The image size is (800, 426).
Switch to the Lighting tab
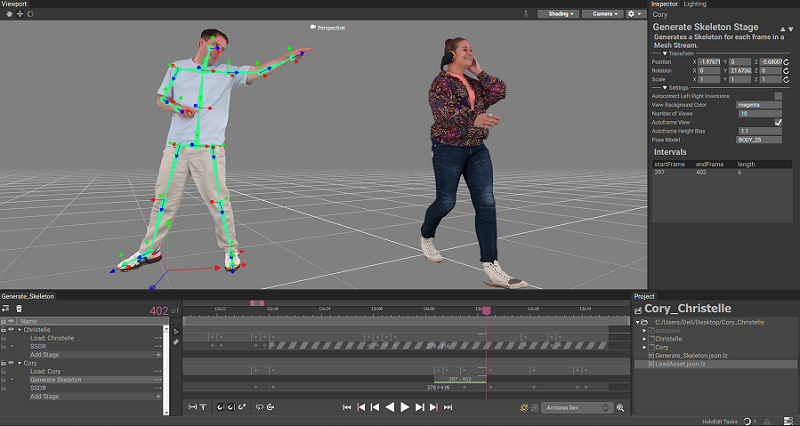coord(695,4)
